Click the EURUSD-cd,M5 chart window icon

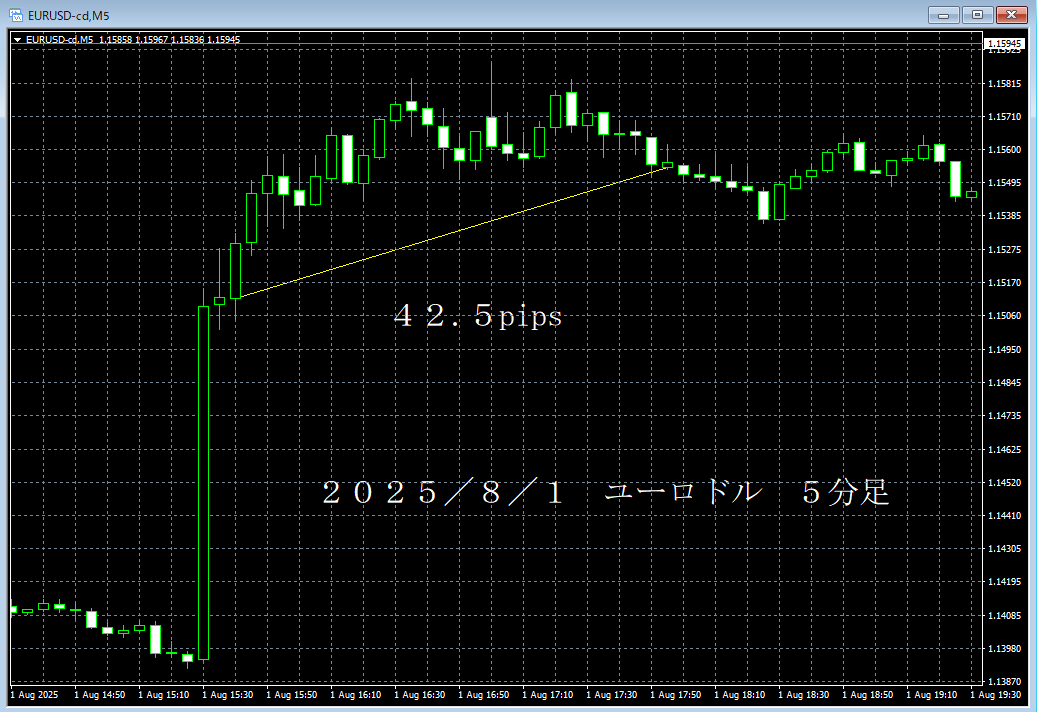[15, 15]
